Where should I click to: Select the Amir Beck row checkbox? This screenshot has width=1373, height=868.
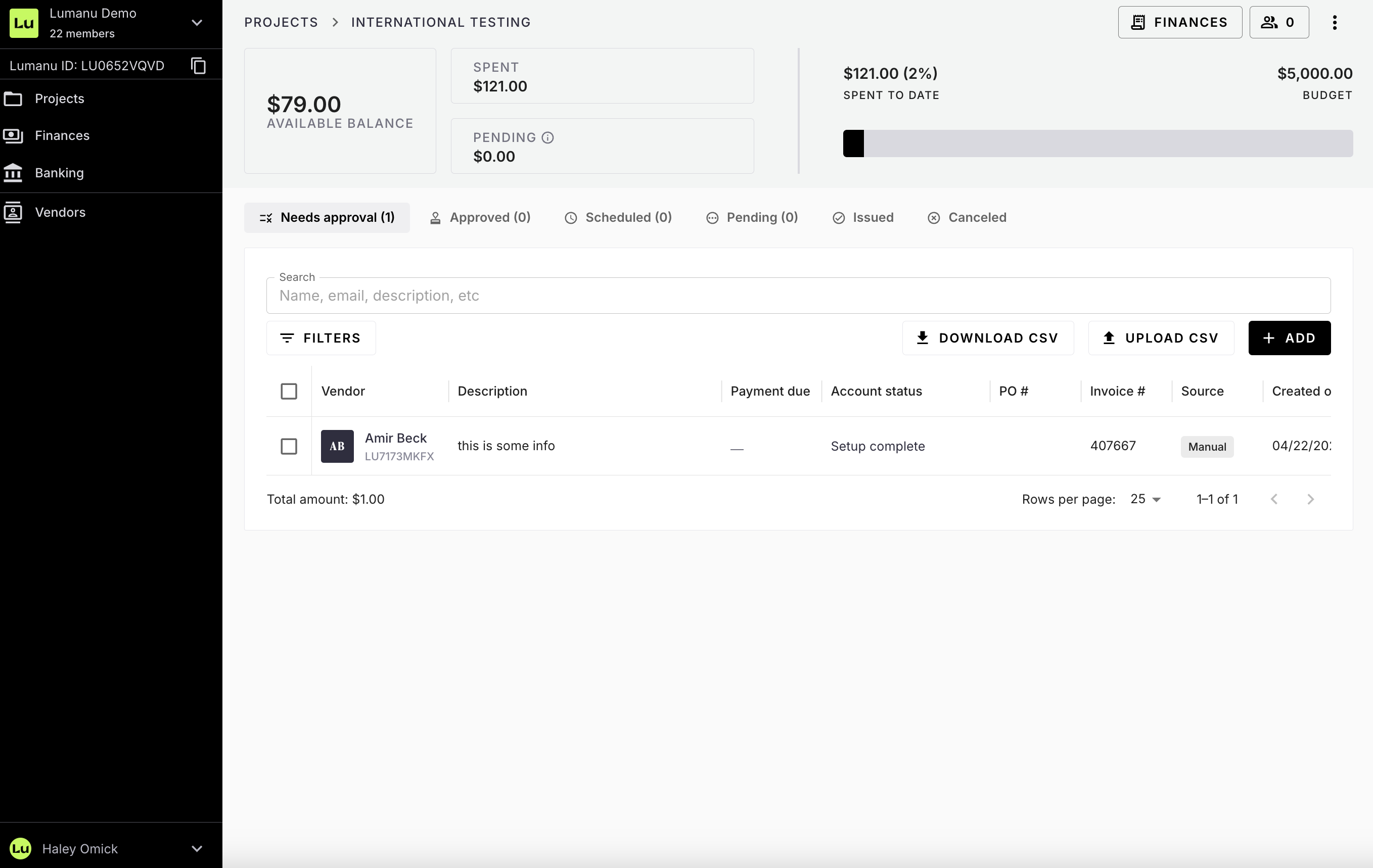click(289, 446)
